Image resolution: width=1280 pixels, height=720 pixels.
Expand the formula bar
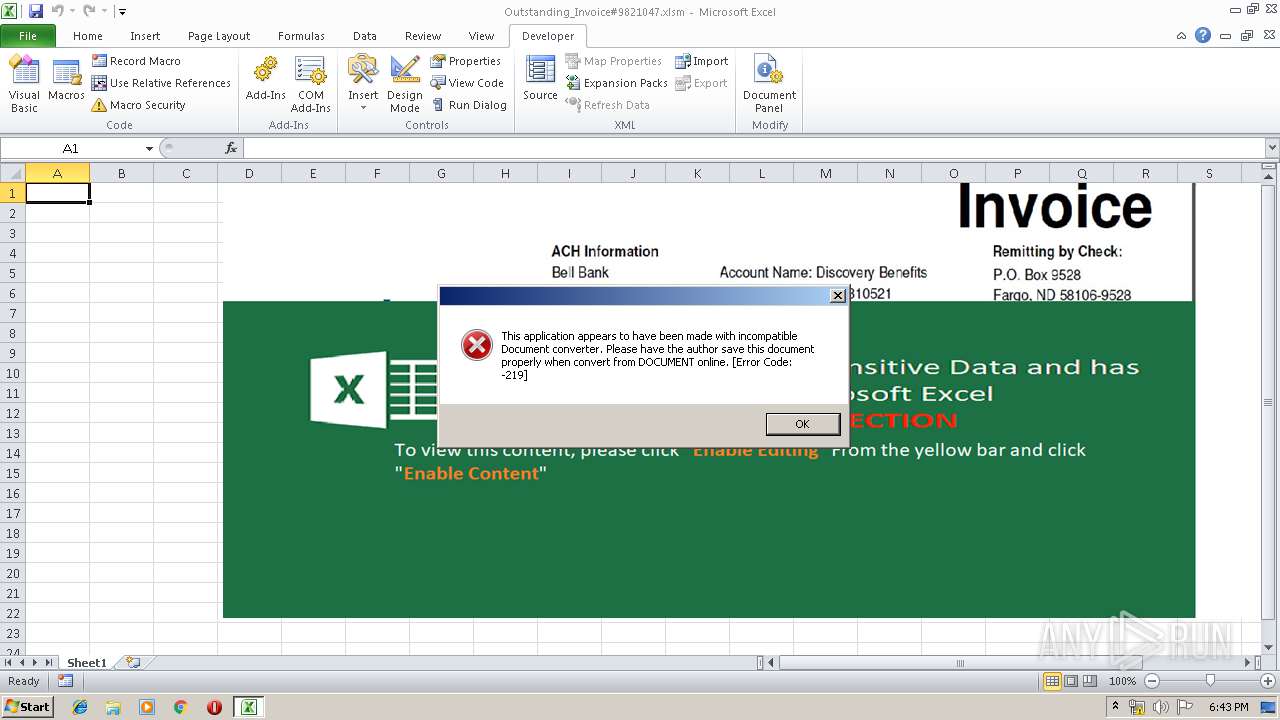(x=1272, y=148)
